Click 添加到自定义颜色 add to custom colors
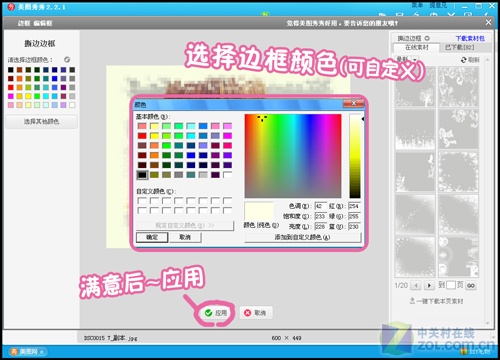Viewport: 500px width, 360px height. click(303, 237)
